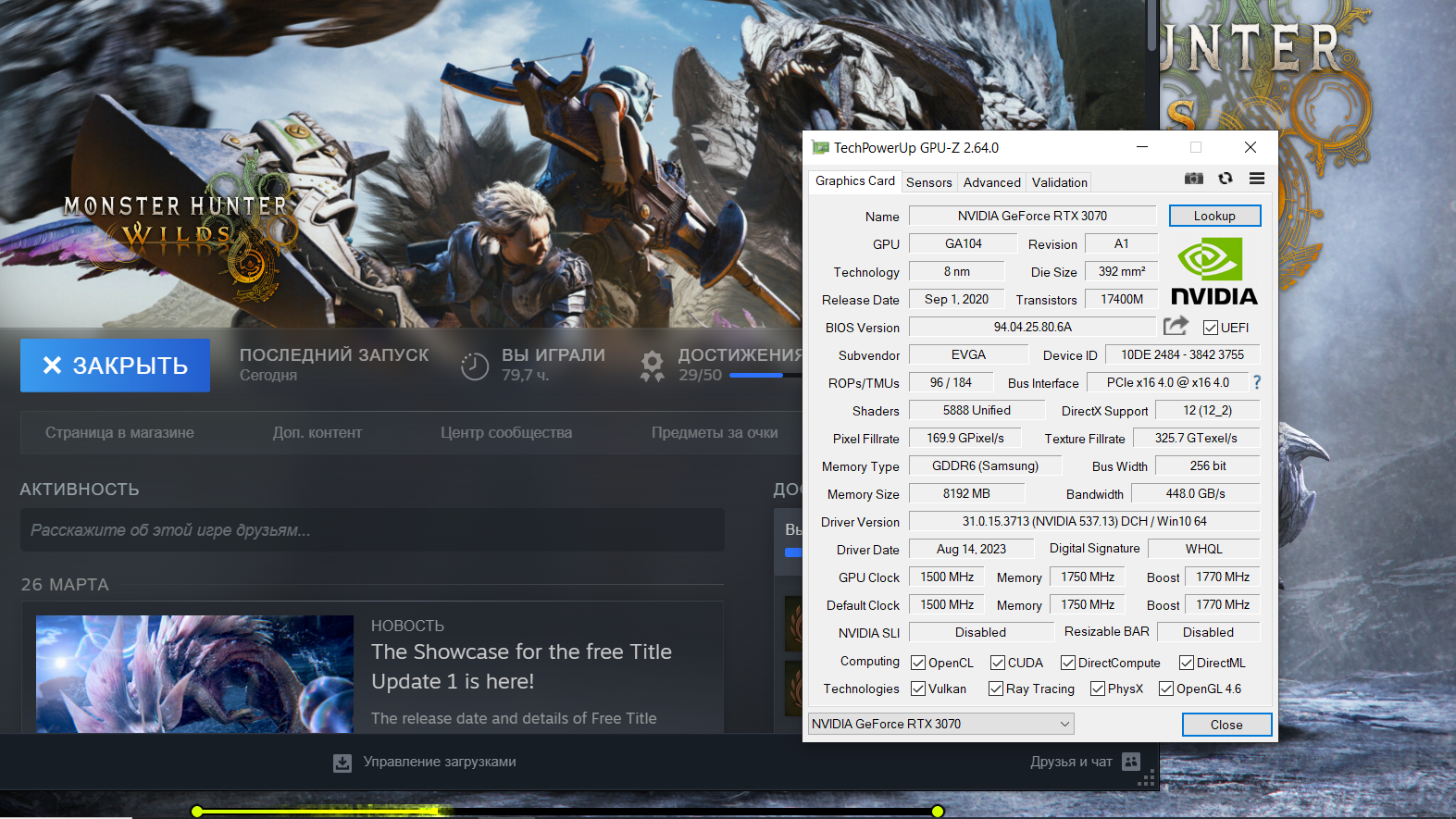The width and height of the screenshot is (1456, 819).
Task: Click the Device ID value 10DE 2484
Action: (x=1182, y=354)
